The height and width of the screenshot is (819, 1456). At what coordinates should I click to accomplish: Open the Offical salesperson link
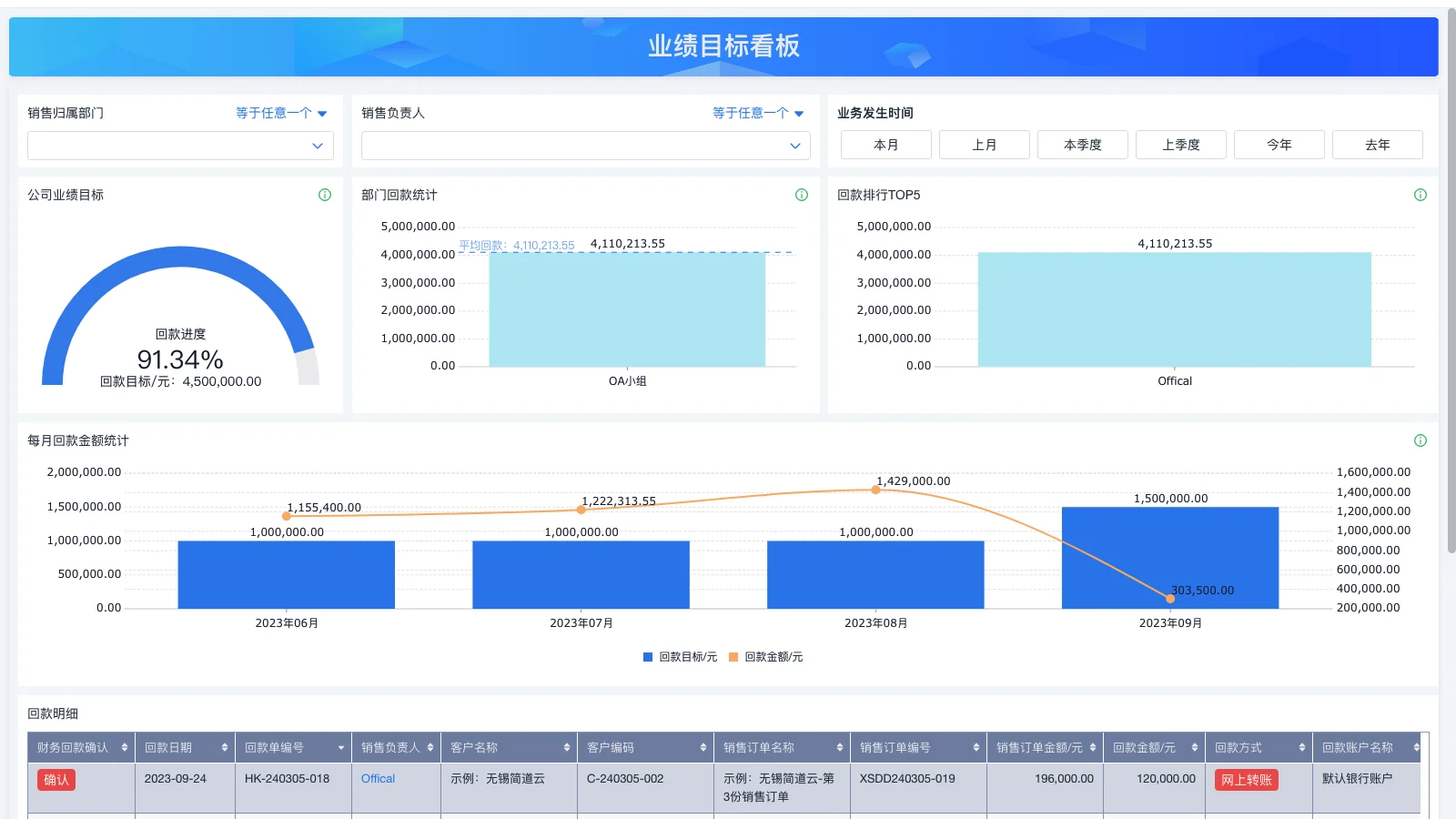pyautogui.click(x=378, y=779)
